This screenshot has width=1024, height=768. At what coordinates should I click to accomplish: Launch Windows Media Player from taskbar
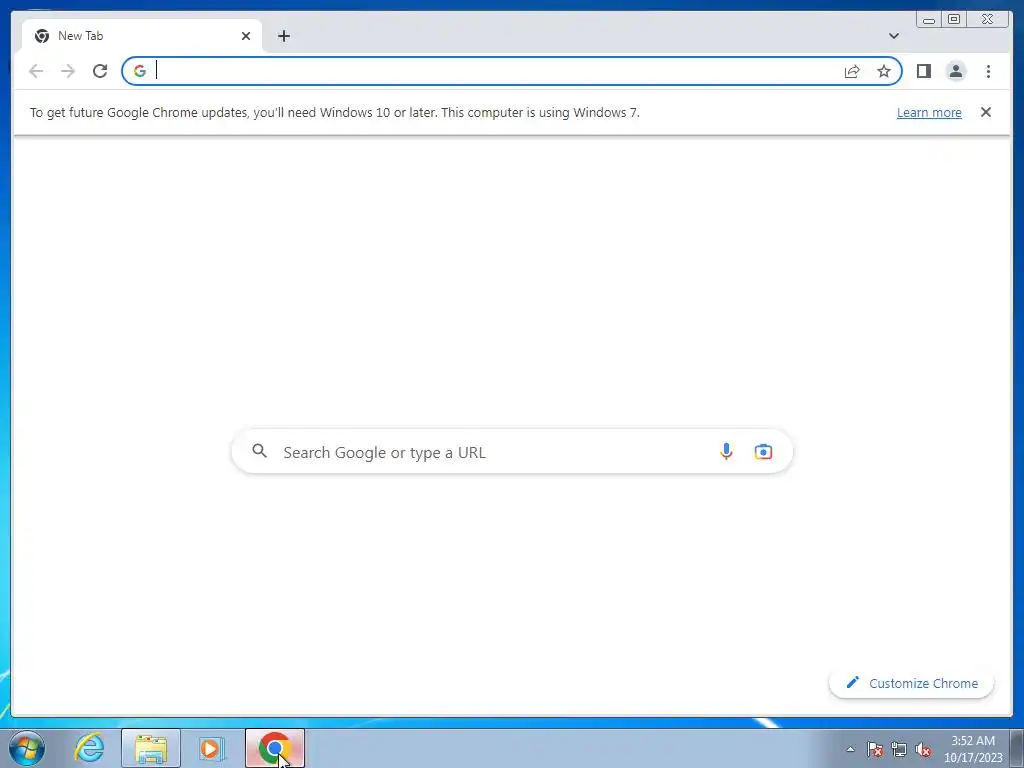(212, 748)
